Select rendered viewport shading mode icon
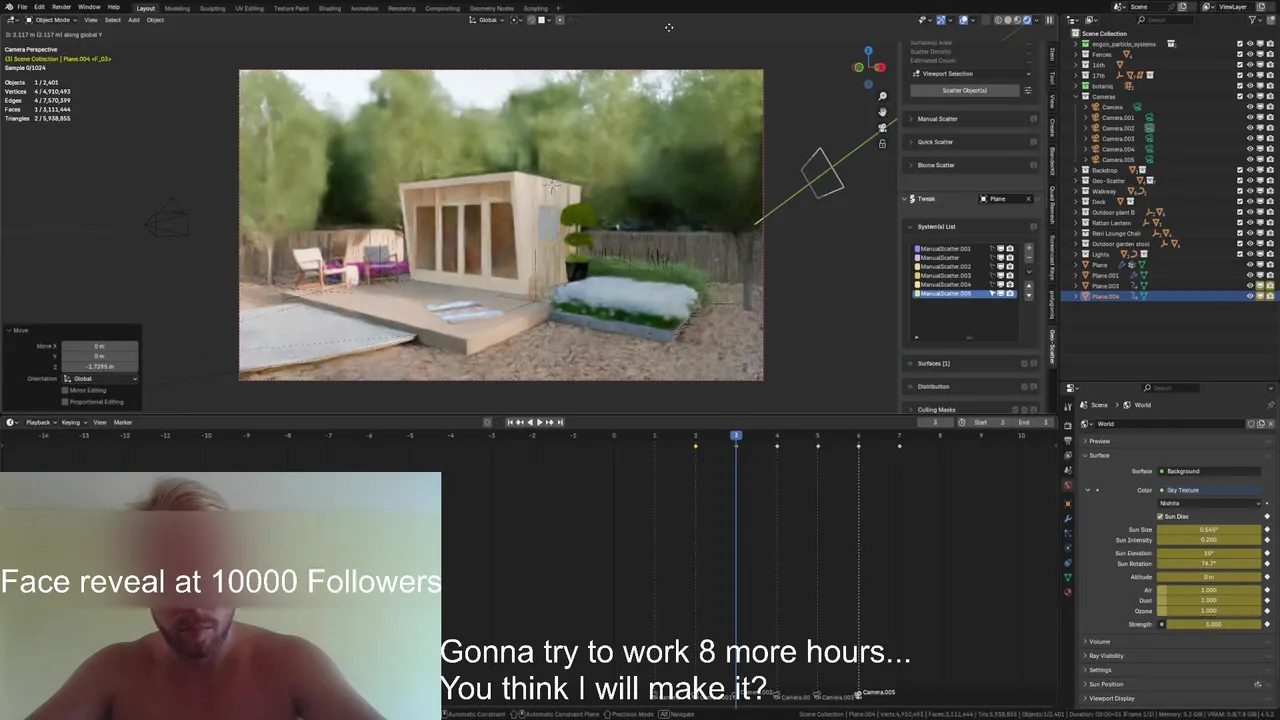 coord(1027,20)
